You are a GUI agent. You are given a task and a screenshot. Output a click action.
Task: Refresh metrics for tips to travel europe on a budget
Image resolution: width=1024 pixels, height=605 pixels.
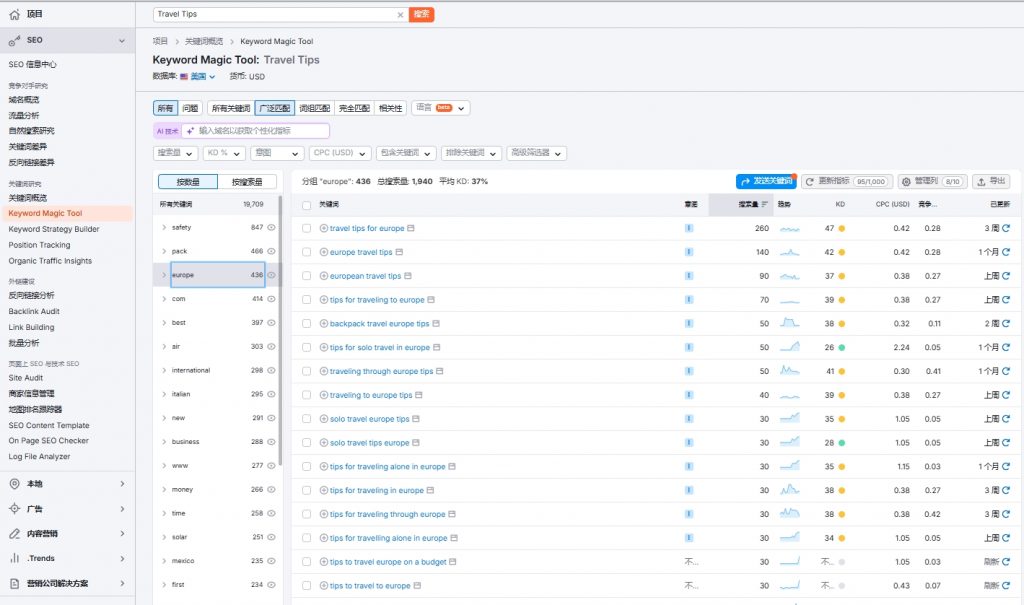tap(1006, 562)
